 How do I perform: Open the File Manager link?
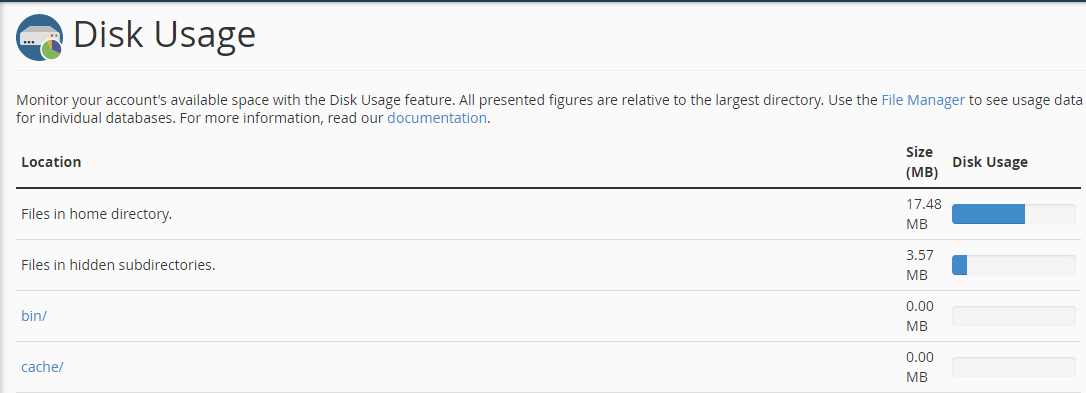click(923, 100)
